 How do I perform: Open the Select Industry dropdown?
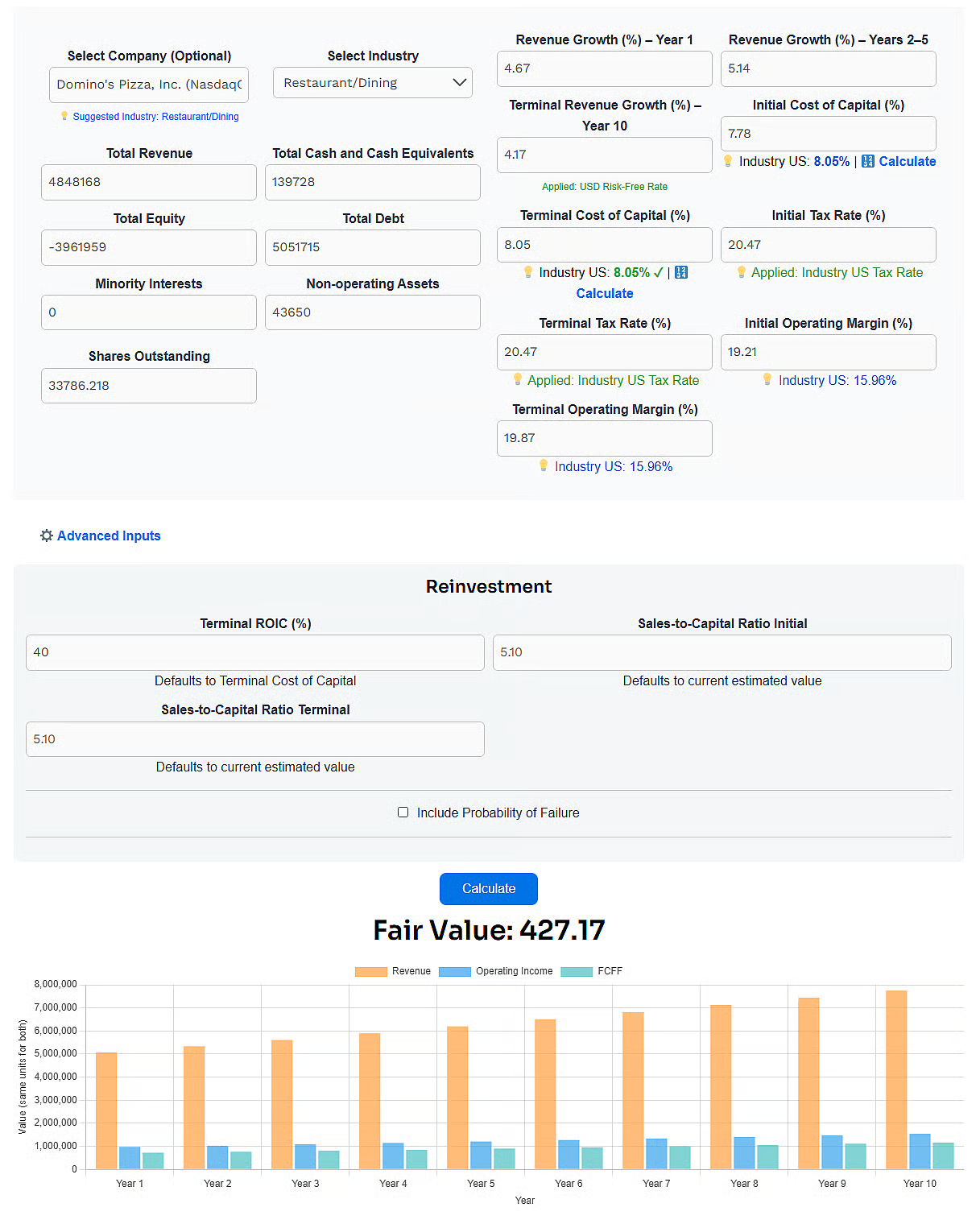click(x=372, y=83)
